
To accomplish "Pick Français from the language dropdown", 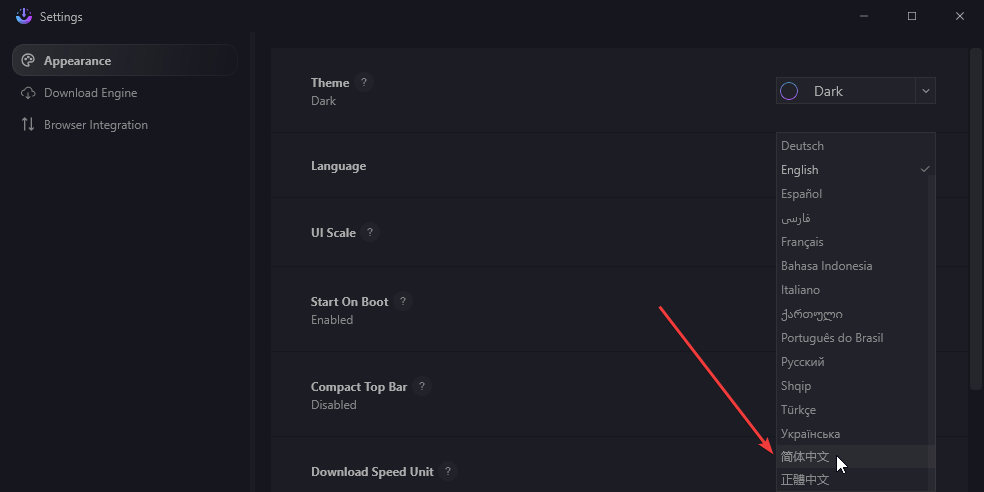I will tap(802, 242).
